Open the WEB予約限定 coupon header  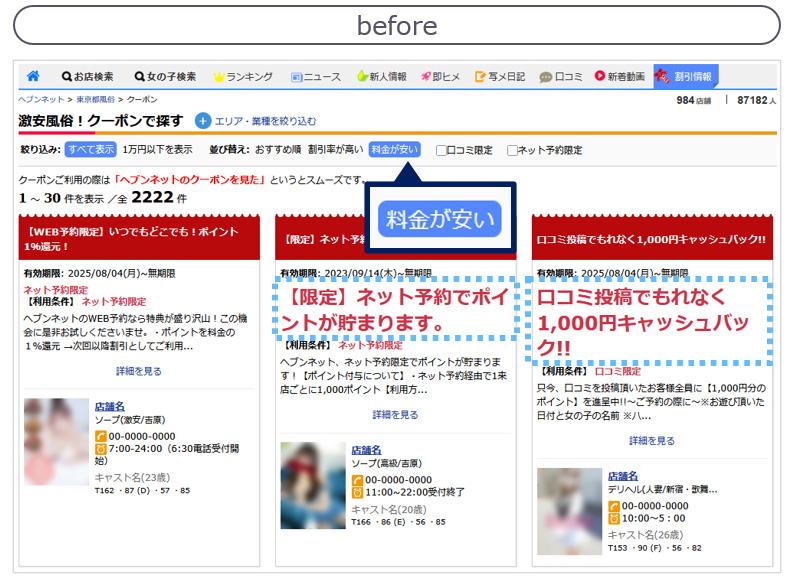[139, 239]
